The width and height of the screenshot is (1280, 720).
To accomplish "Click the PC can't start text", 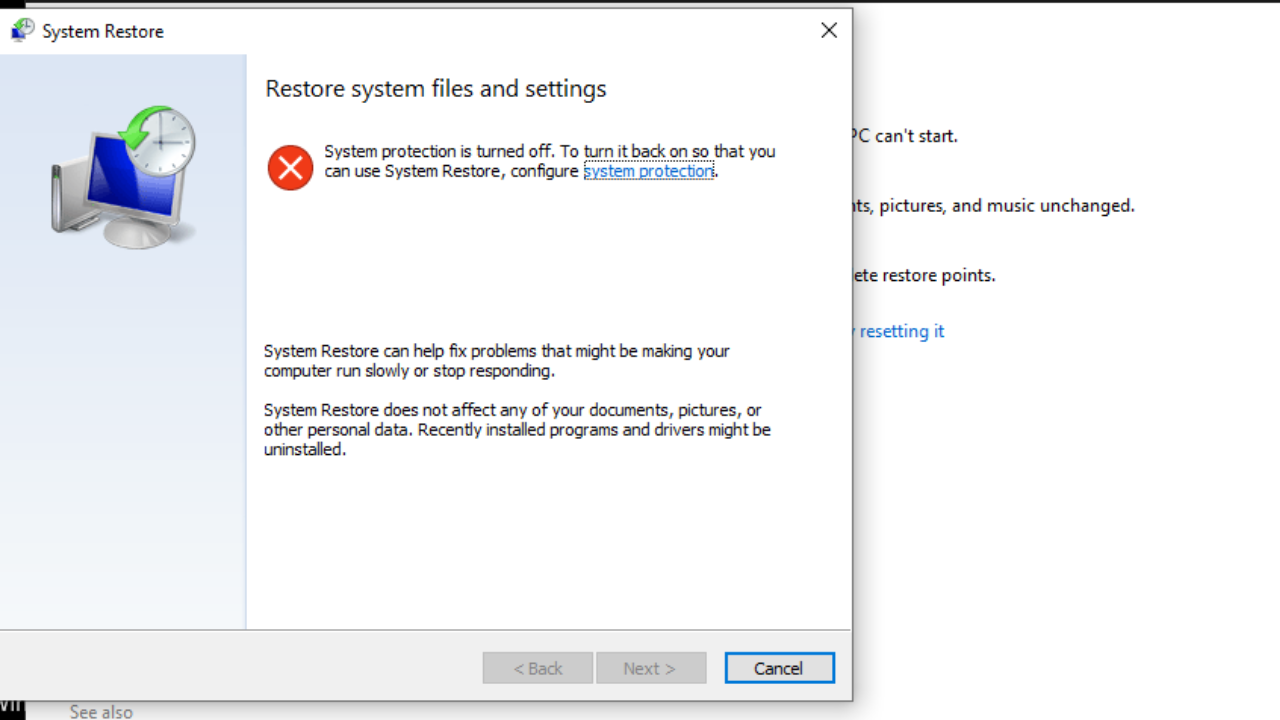I will (906, 136).
